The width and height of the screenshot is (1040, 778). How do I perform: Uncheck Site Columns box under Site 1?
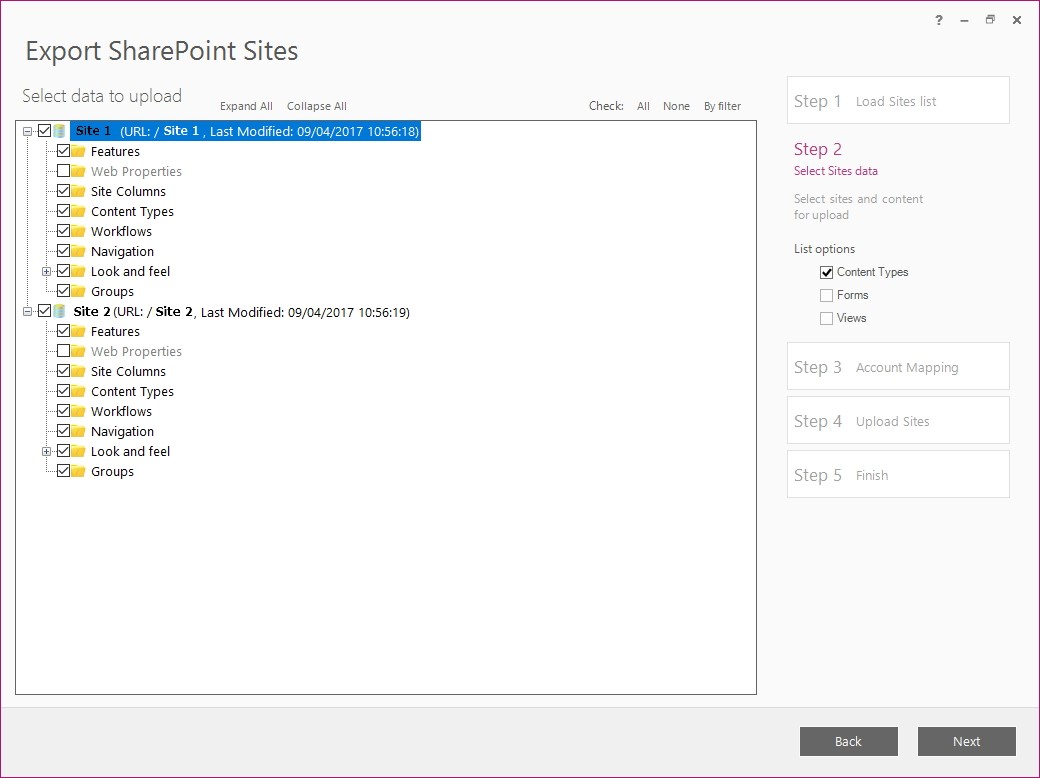(x=64, y=191)
